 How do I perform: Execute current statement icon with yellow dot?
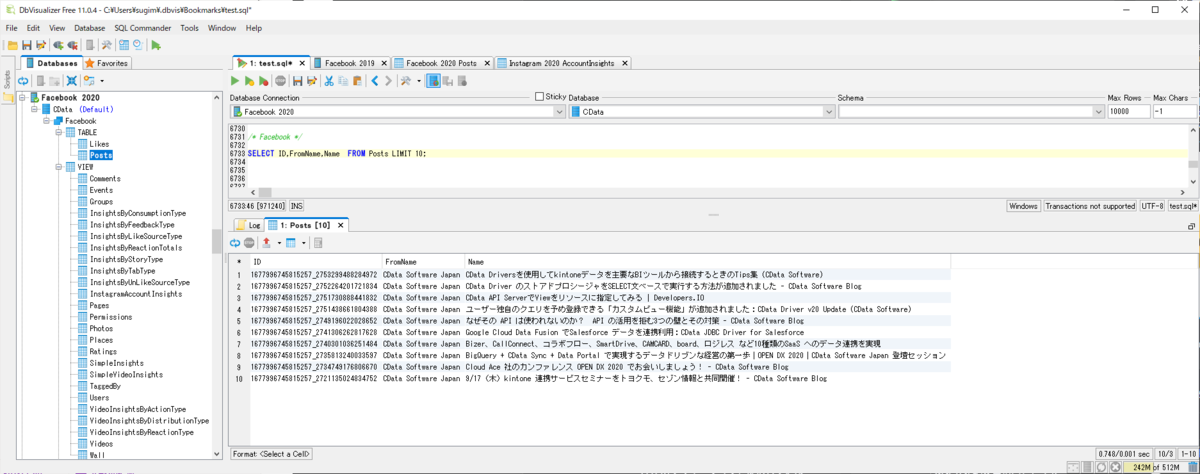click(x=249, y=81)
